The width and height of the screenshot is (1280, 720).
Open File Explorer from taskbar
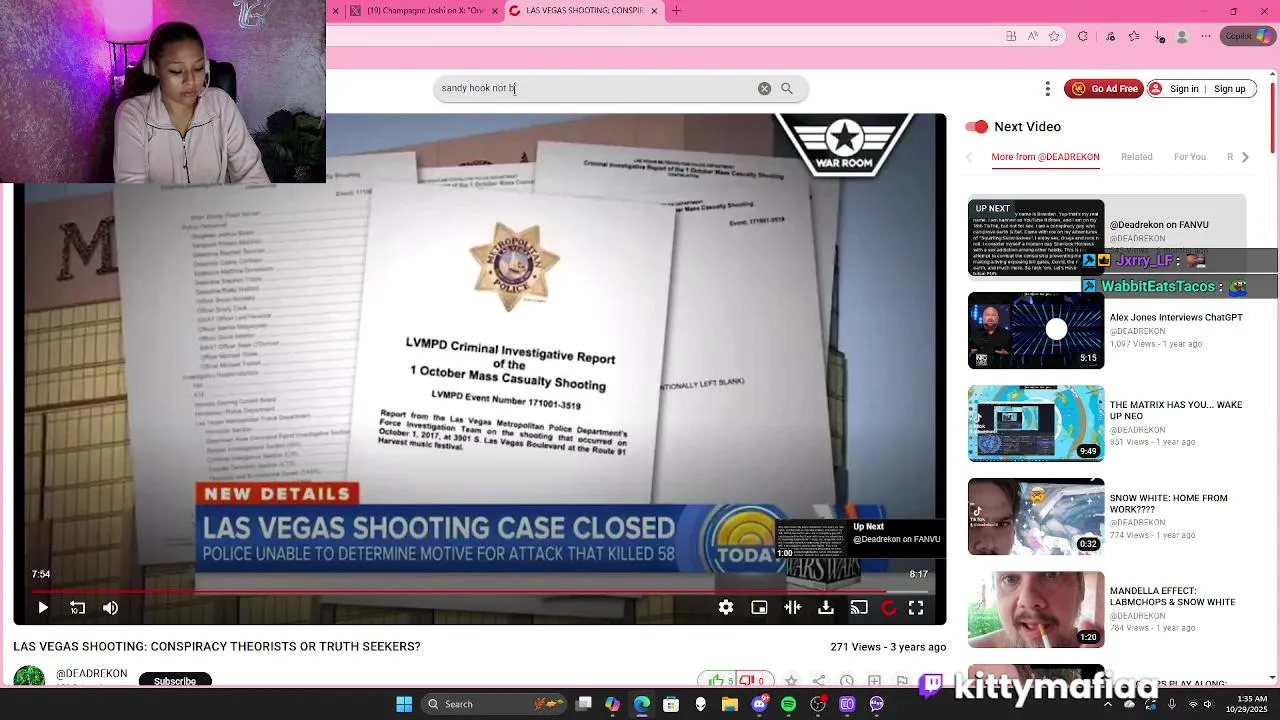pyautogui.click(x=730, y=704)
